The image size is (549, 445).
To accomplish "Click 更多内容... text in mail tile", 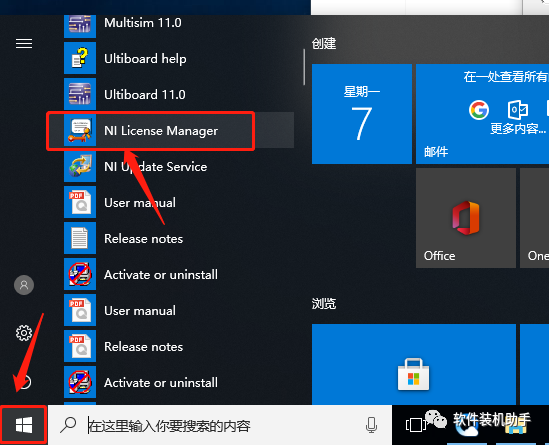I will pos(518,129).
